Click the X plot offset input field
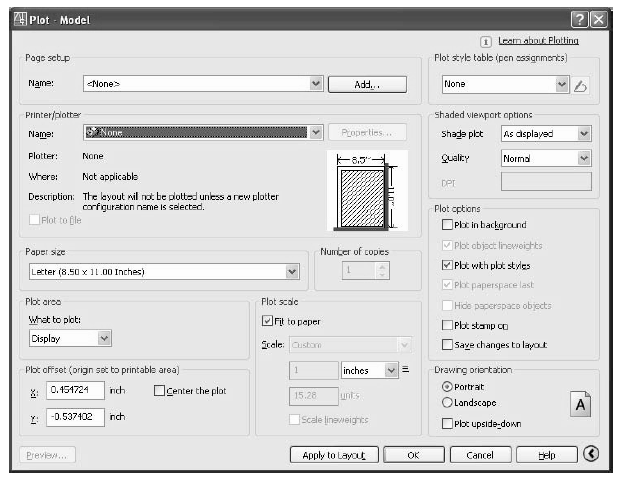Viewport: 622px width, 479px height. [74, 392]
